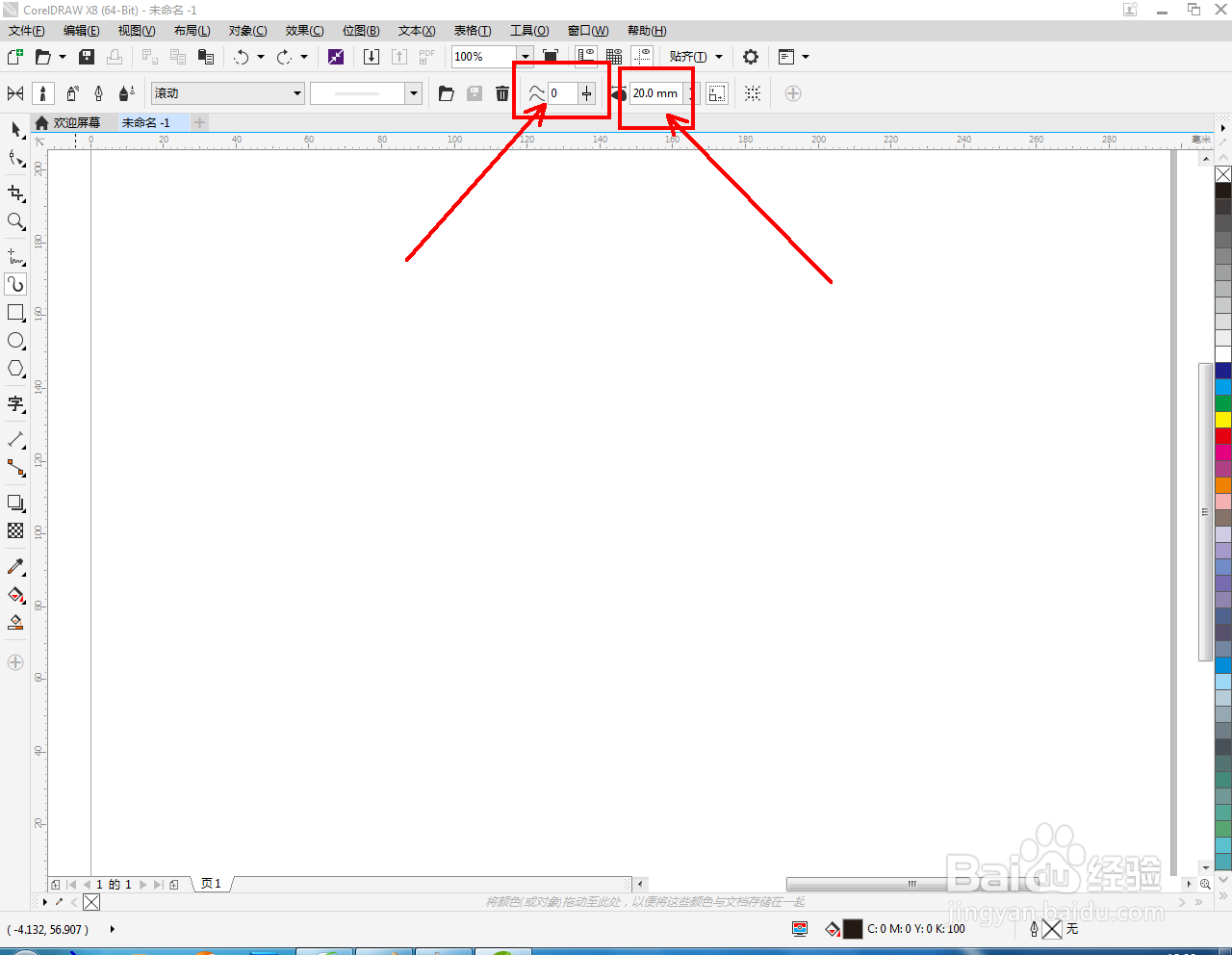Click the Paste clipboard icon
Viewport: 1232px width, 955px height.
(x=205, y=57)
